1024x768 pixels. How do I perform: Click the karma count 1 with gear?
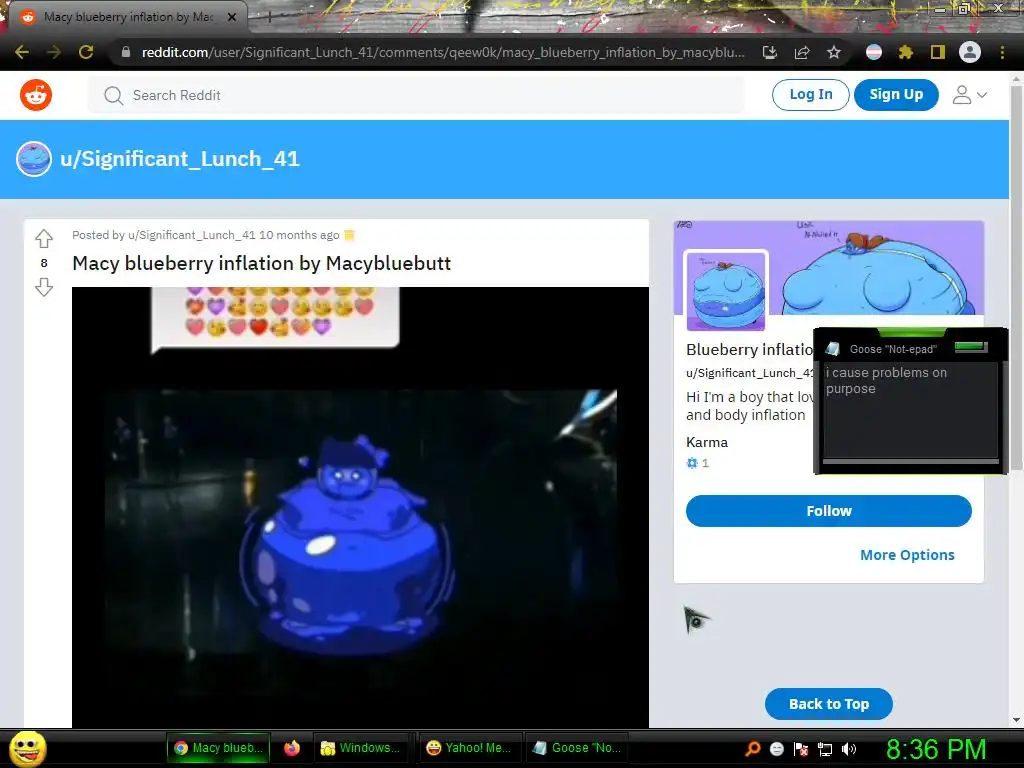[697, 463]
